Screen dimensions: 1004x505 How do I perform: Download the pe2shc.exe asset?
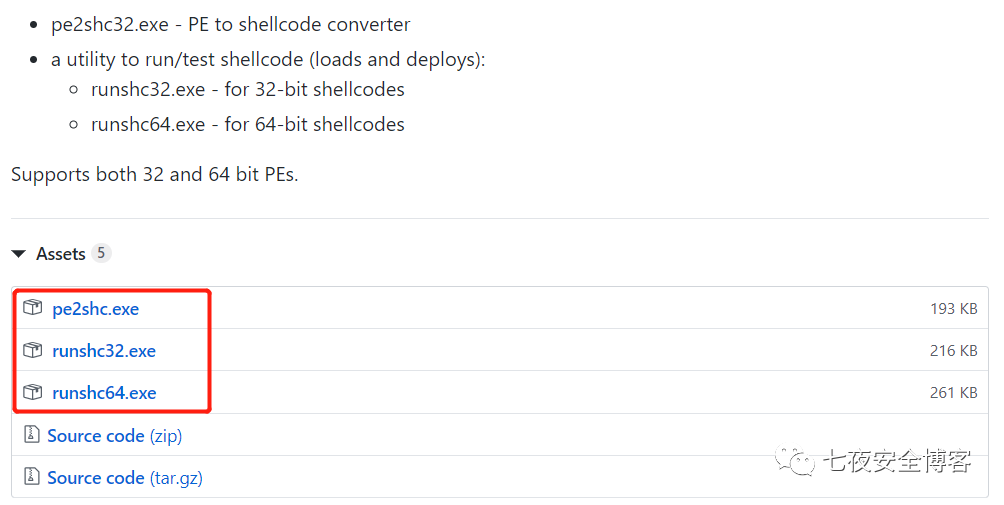click(95, 309)
